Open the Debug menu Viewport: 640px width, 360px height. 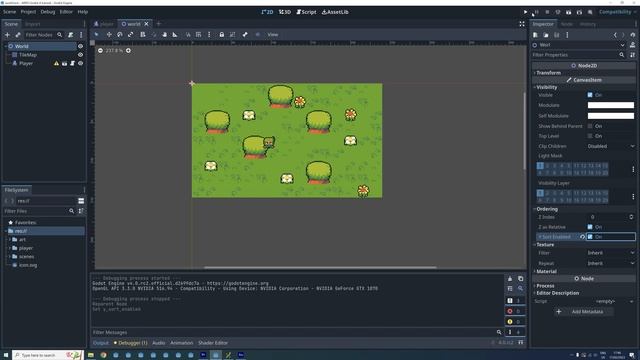(x=48, y=12)
